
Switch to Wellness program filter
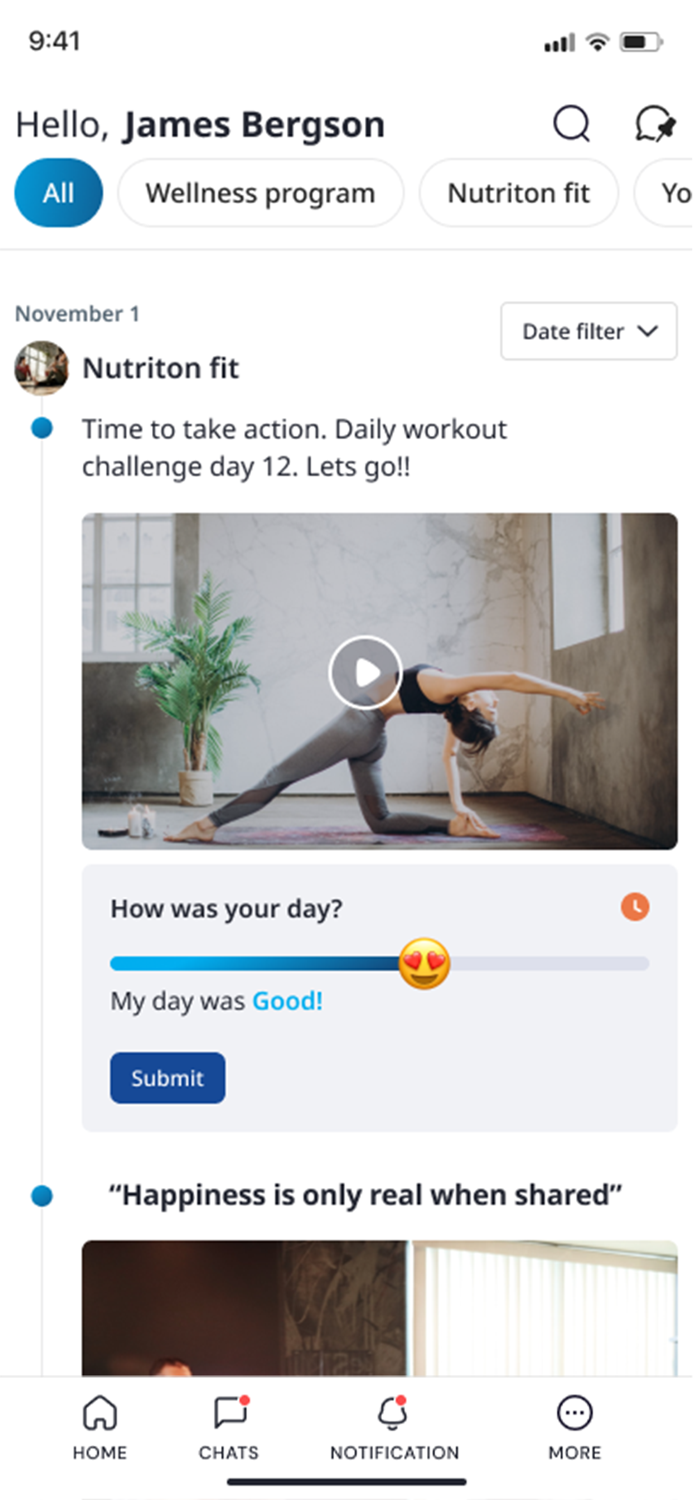click(x=260, y=193)
